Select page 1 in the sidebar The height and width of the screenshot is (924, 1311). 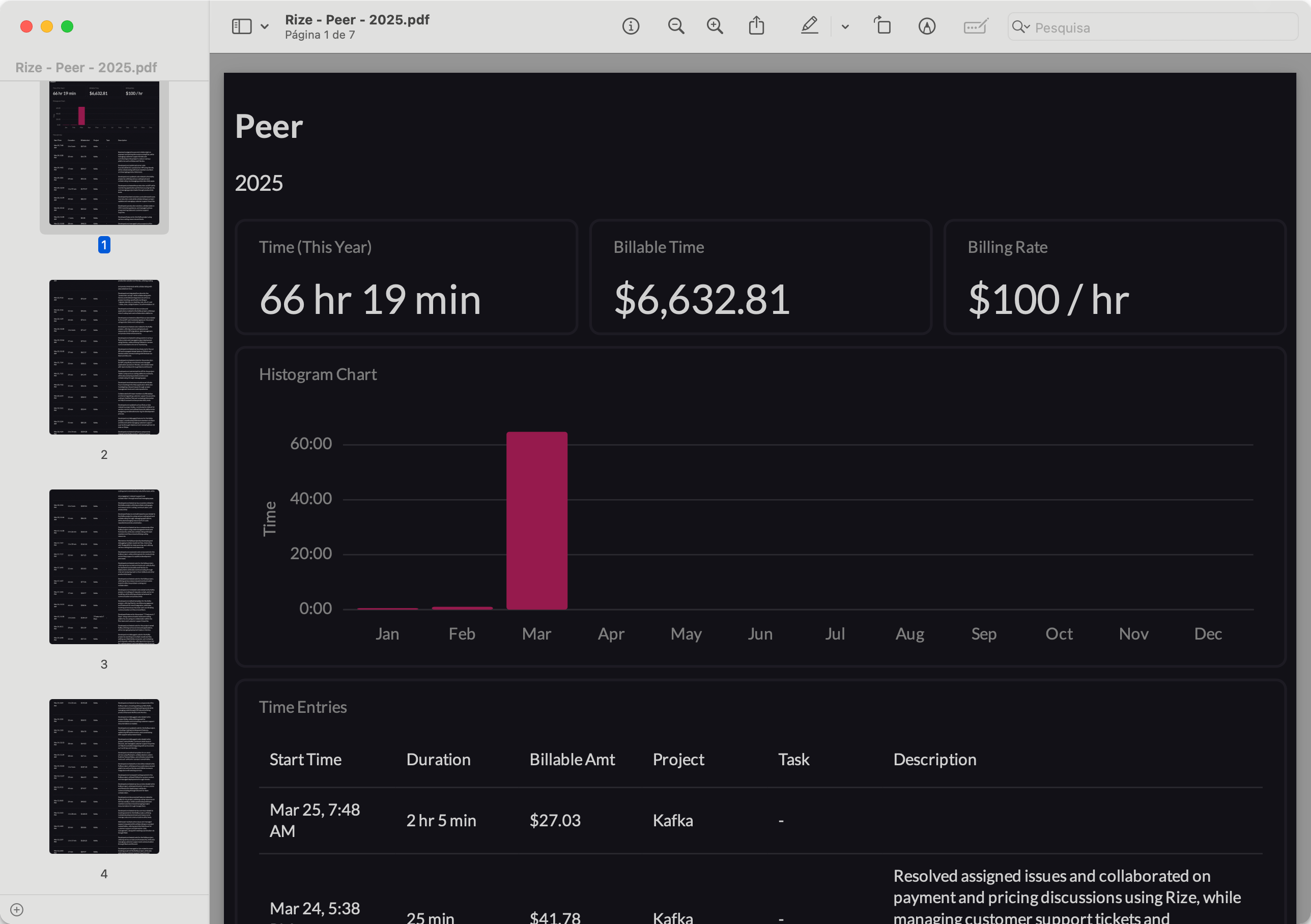104,153
